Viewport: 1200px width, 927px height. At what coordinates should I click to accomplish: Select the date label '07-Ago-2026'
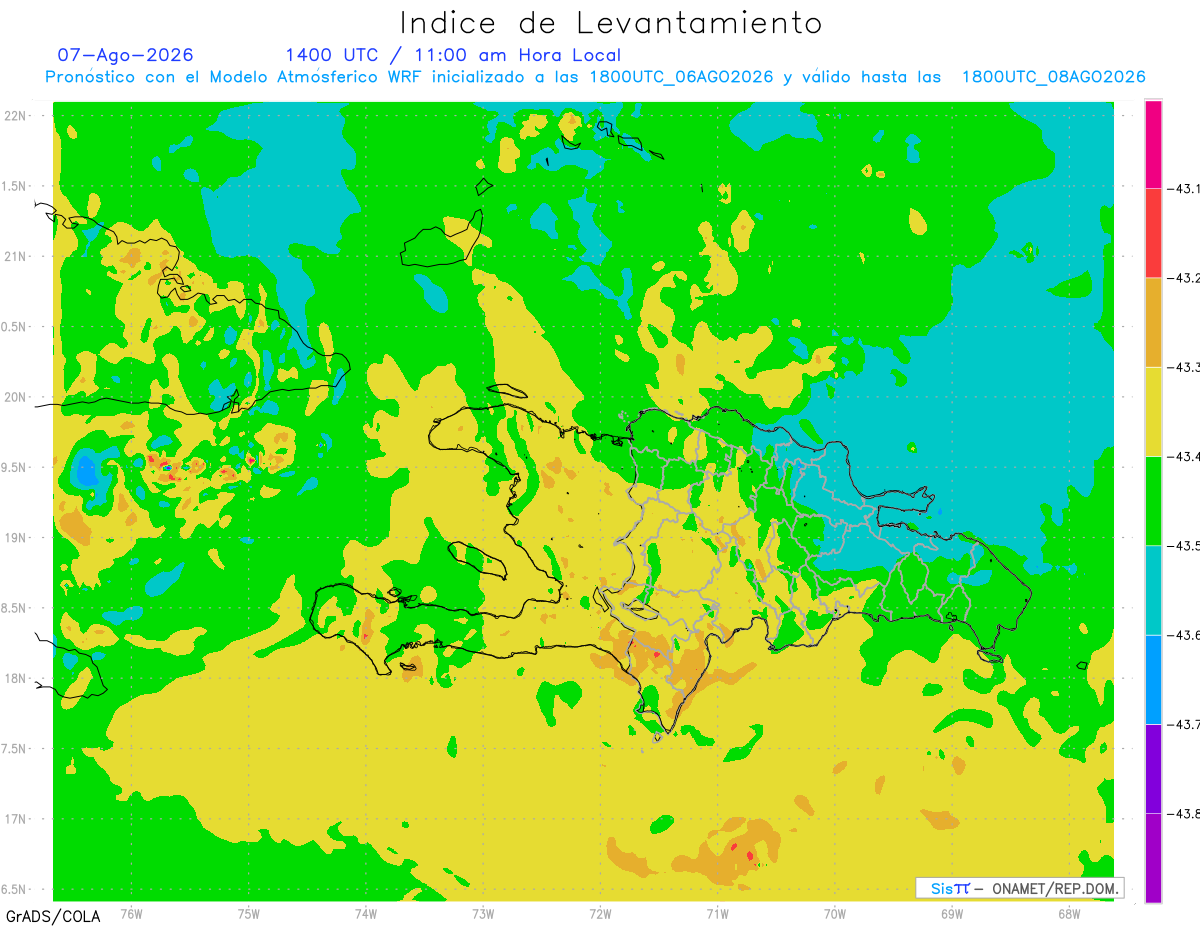pos(125,54)
